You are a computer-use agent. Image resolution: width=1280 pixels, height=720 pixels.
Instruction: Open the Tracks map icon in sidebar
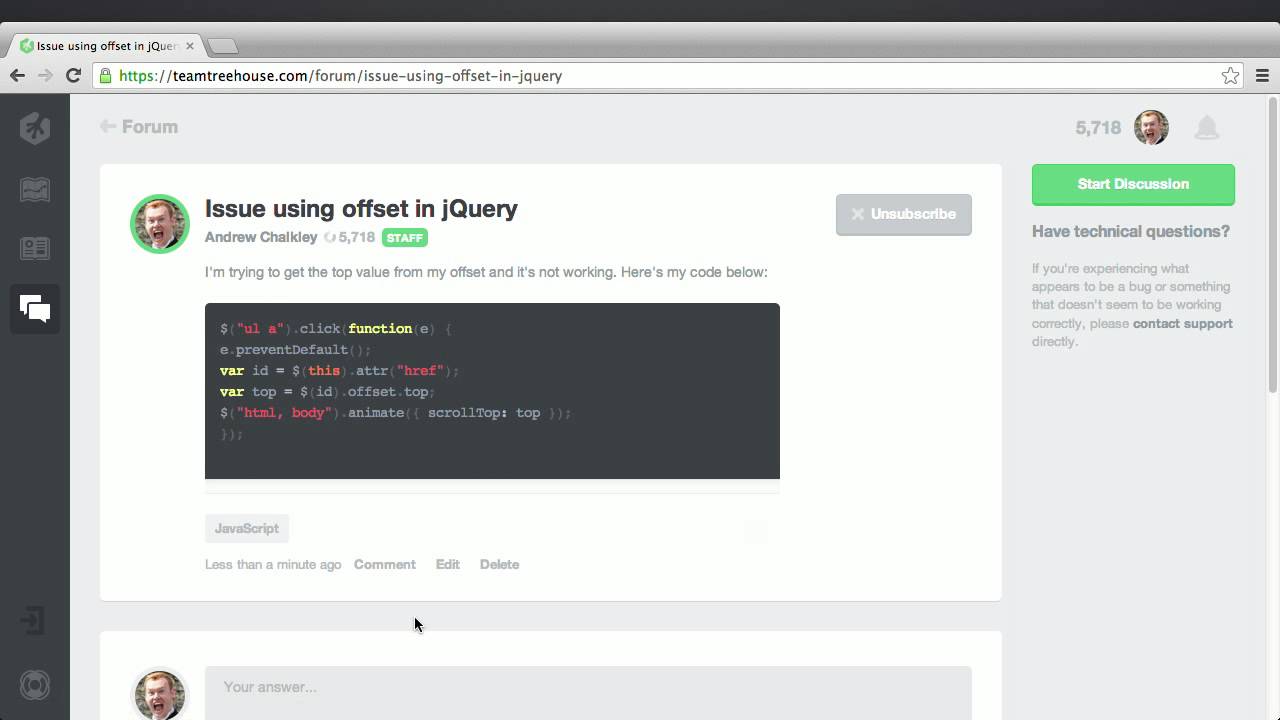[35, 190]
